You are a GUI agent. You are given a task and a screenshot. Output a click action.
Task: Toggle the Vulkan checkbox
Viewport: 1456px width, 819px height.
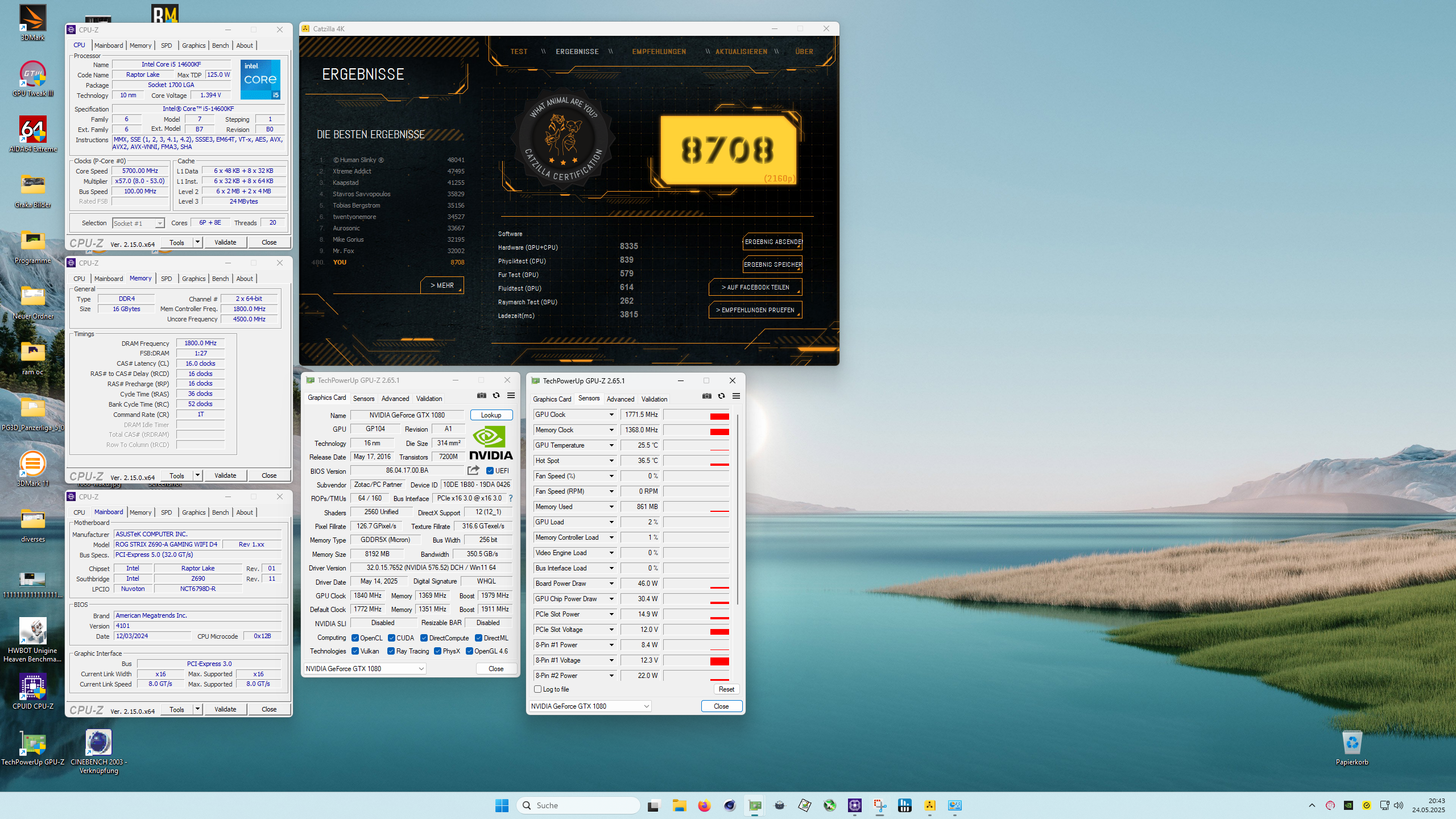coord(355,651)
